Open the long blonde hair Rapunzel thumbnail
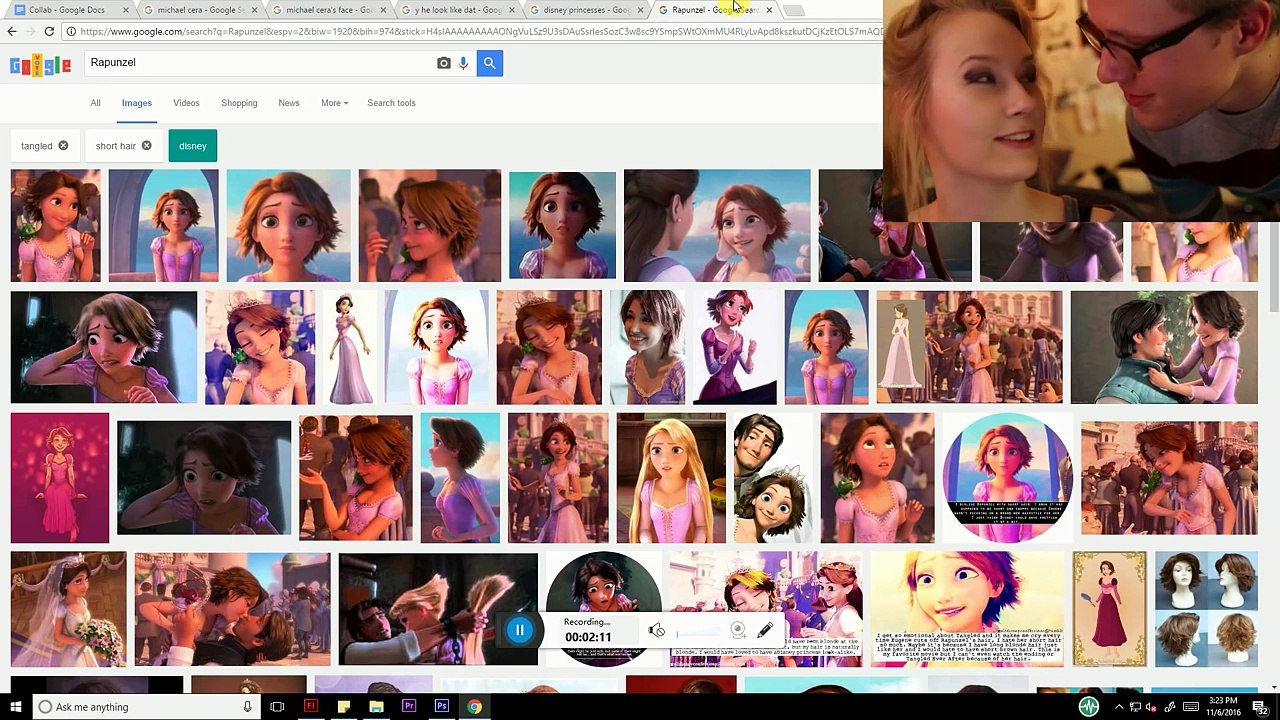The width and height of the screenshot is (1280, 720). click(671, 478)
